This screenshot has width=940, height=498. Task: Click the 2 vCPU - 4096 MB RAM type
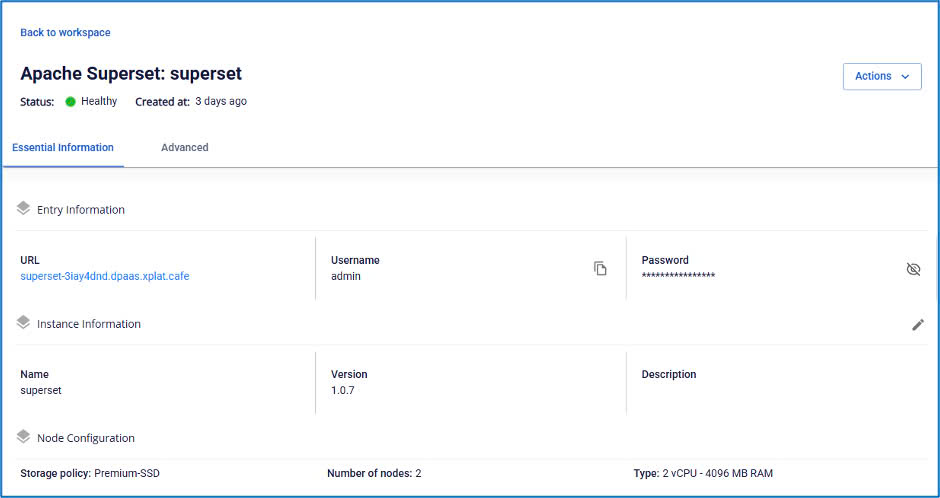[717, 473]
